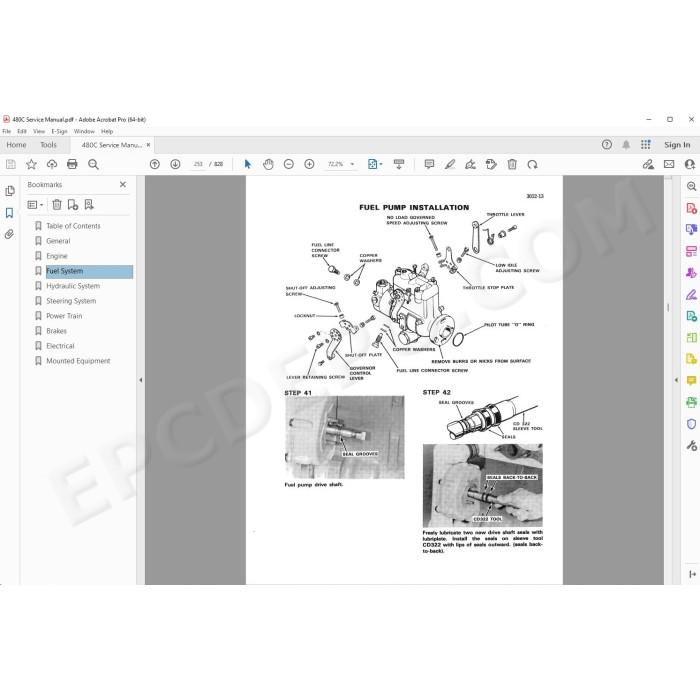Open the Fit page options dropdown
This screenshot has height=700, width=700.
(375, 164)
